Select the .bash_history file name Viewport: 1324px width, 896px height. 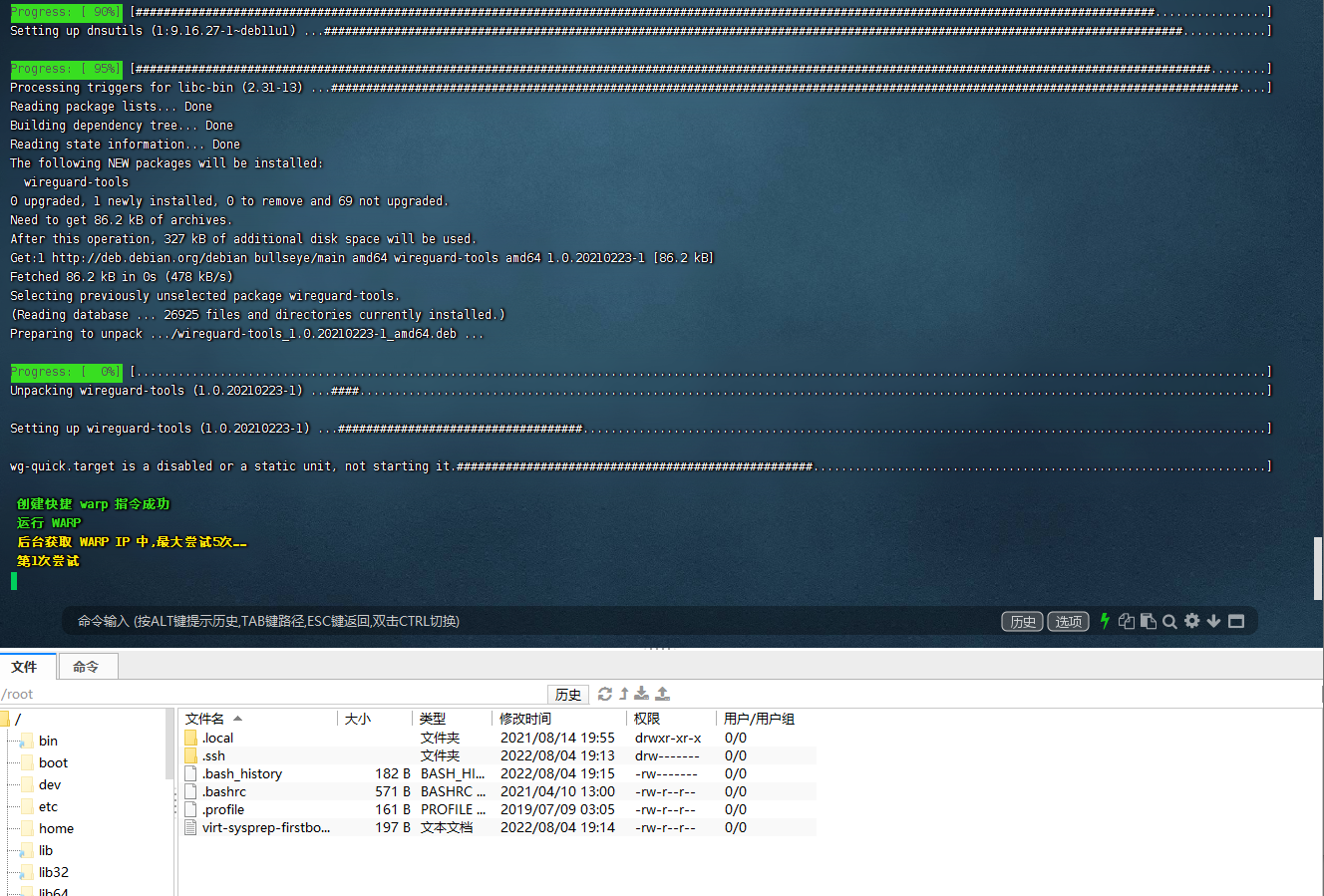[242, 773]
